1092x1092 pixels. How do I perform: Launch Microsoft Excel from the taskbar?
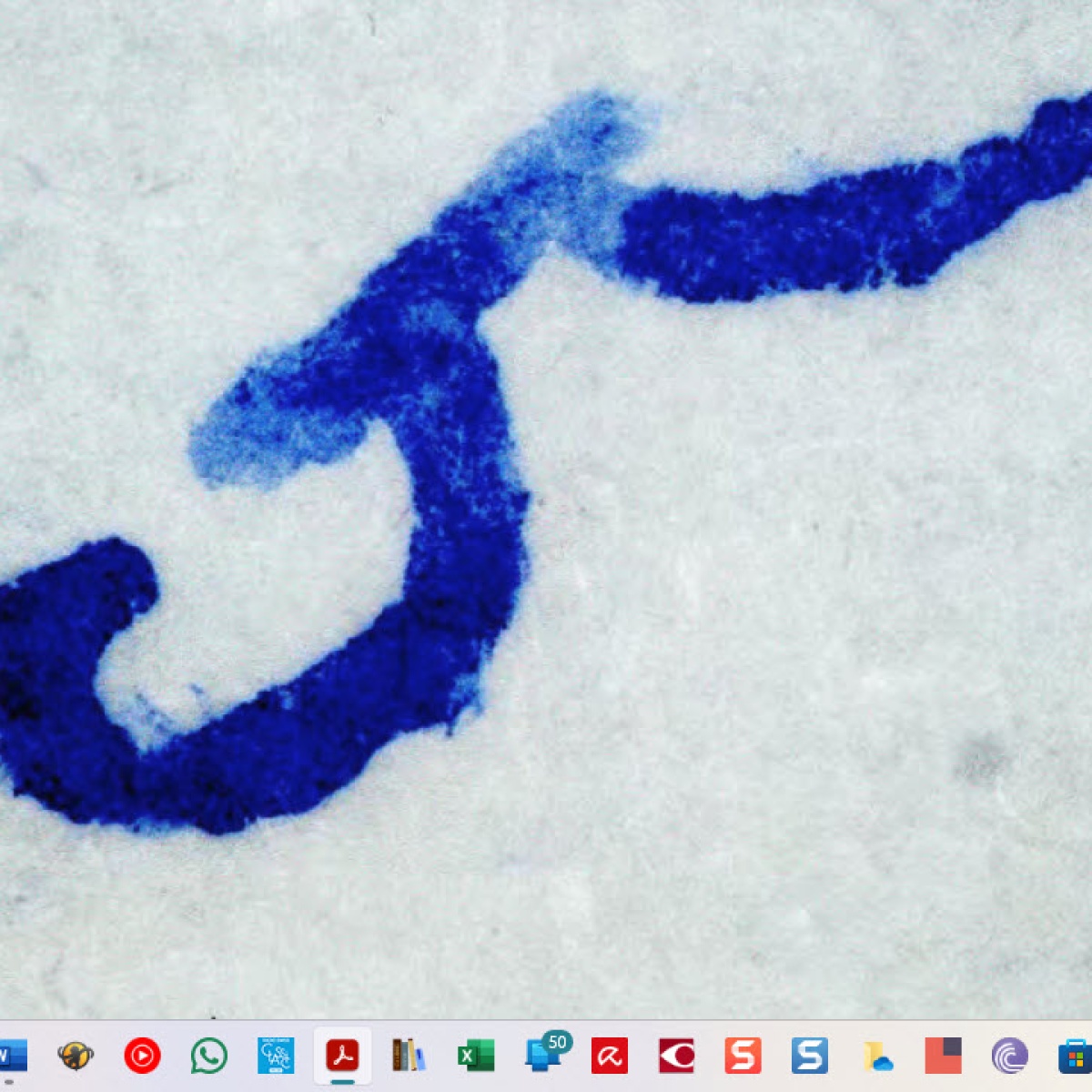pos(475,1056)
